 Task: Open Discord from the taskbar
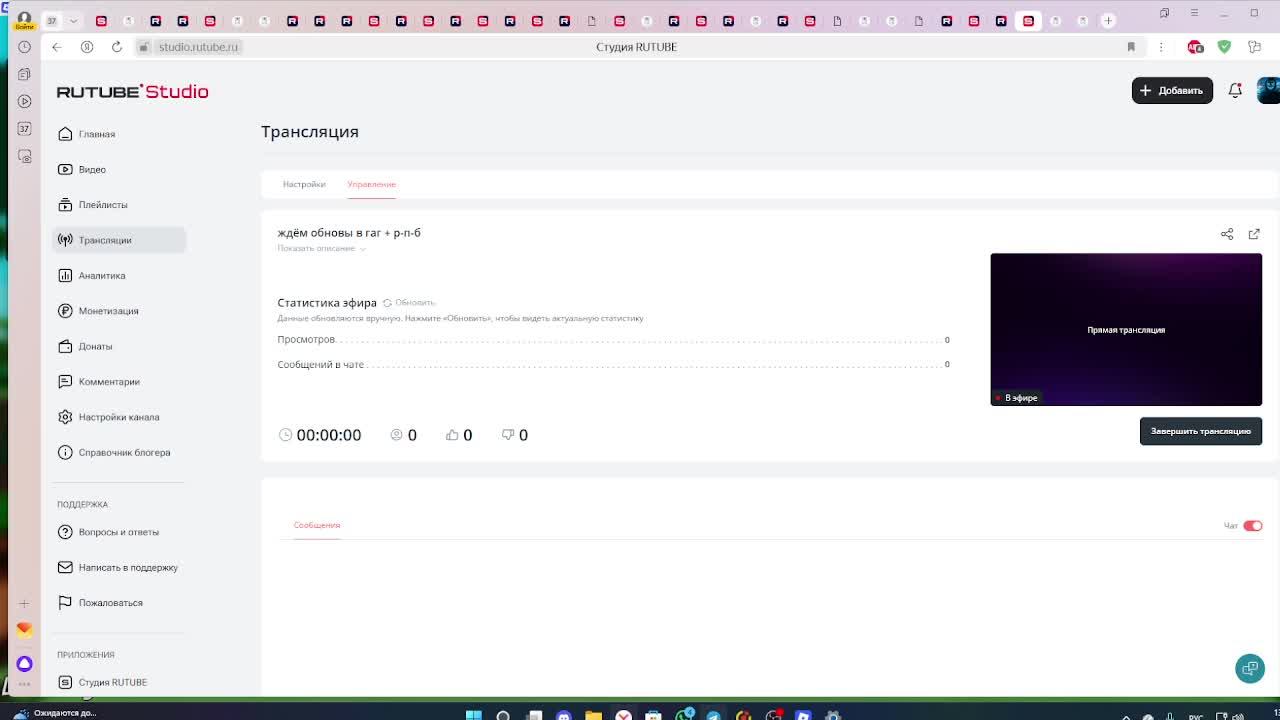[x=563, y=715]
